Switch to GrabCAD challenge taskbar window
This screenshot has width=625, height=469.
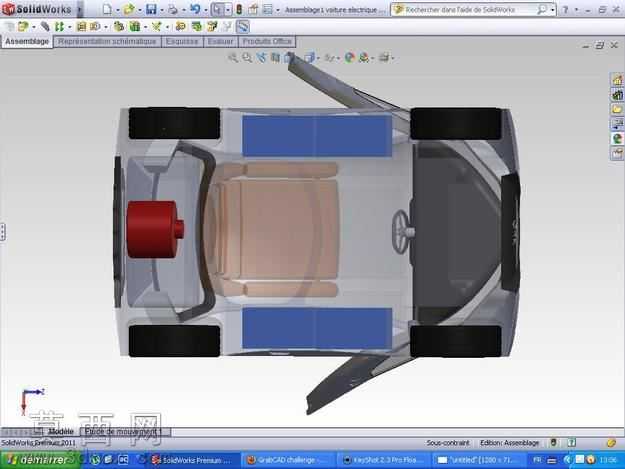pos(289,460)
